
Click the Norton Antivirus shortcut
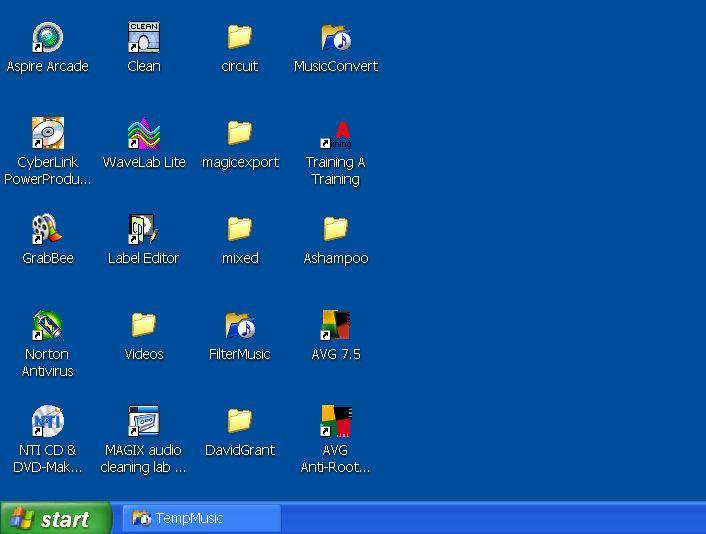point(47,326)
